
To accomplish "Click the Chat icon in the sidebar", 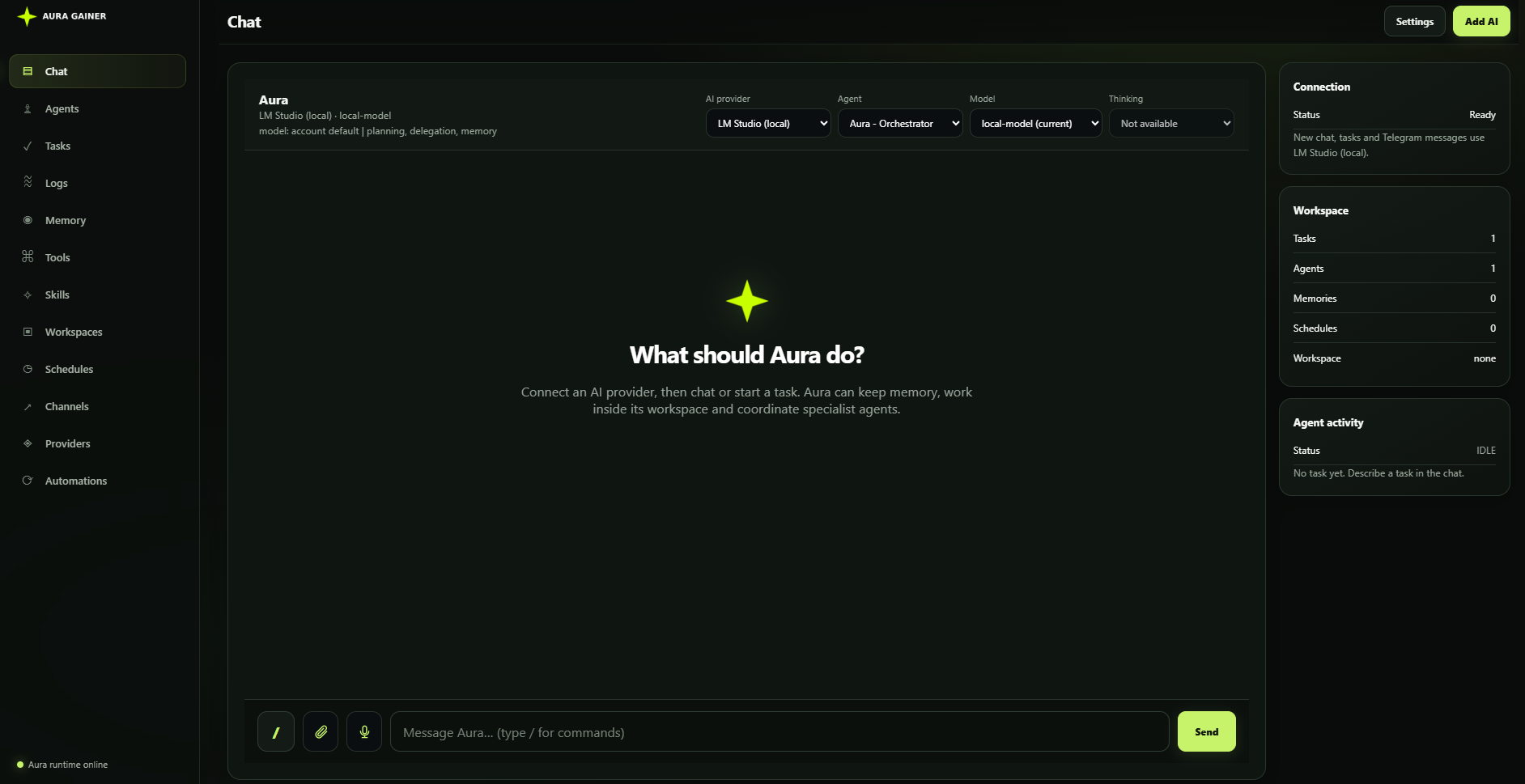I will [x=28, y=71].
